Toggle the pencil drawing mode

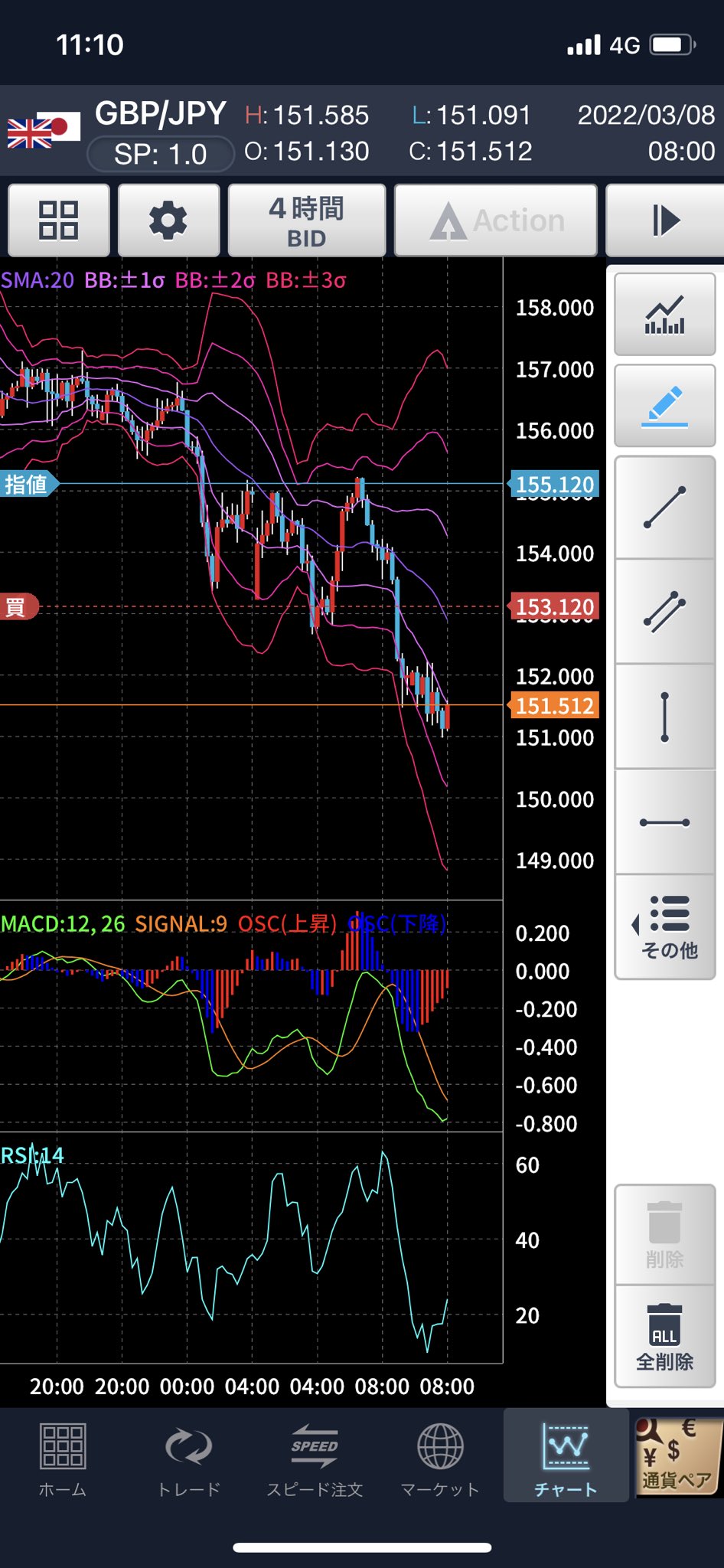pos(665,406)
